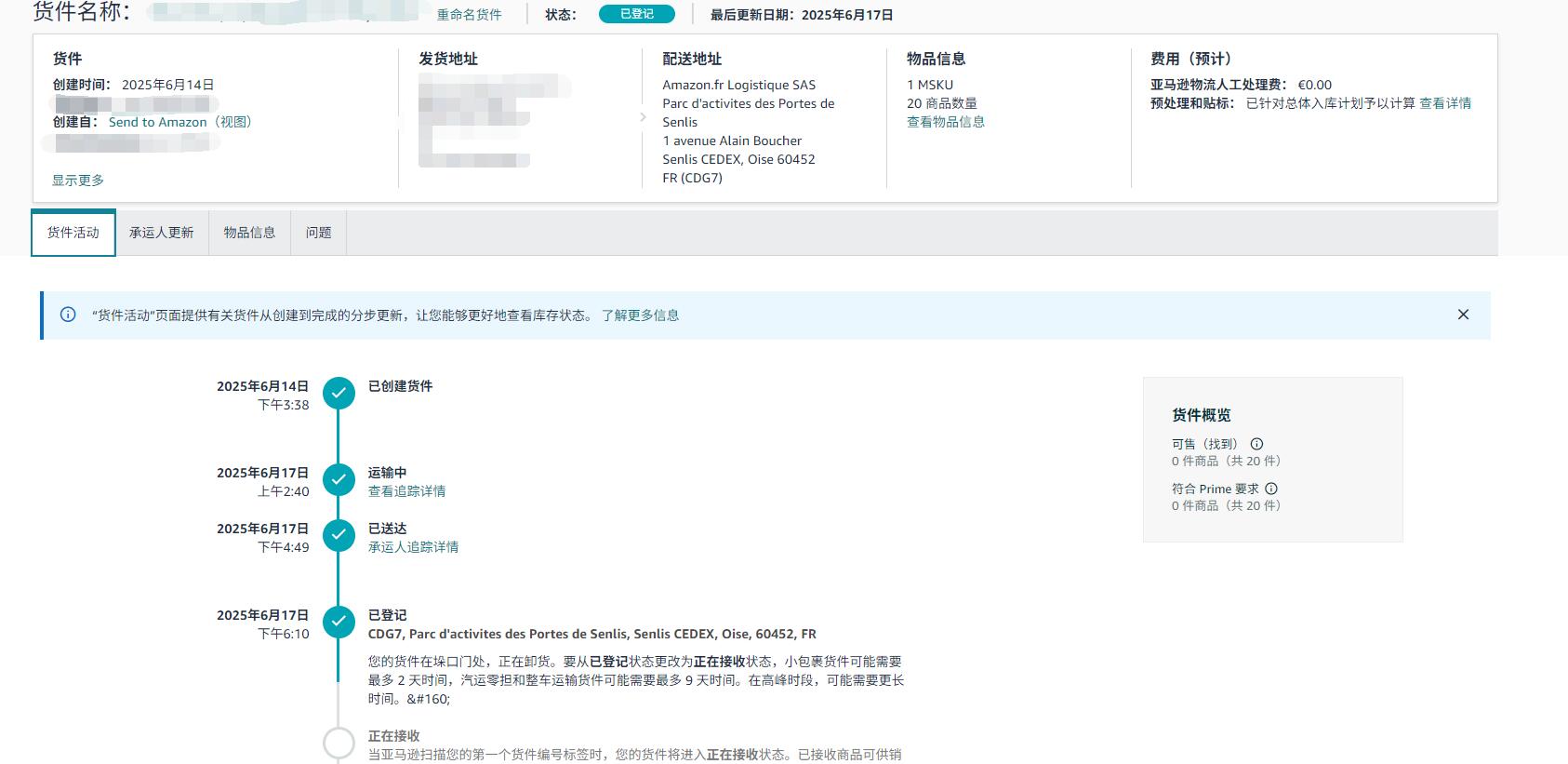Open the Send to Amazon（视图）link
The image size is (1568, 764).
click(180, 122)
